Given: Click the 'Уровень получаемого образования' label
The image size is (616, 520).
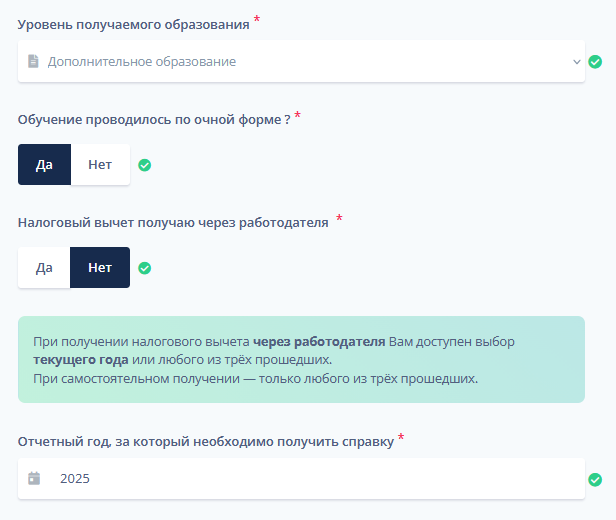Looking at the screenshot, I should (133, 22).
